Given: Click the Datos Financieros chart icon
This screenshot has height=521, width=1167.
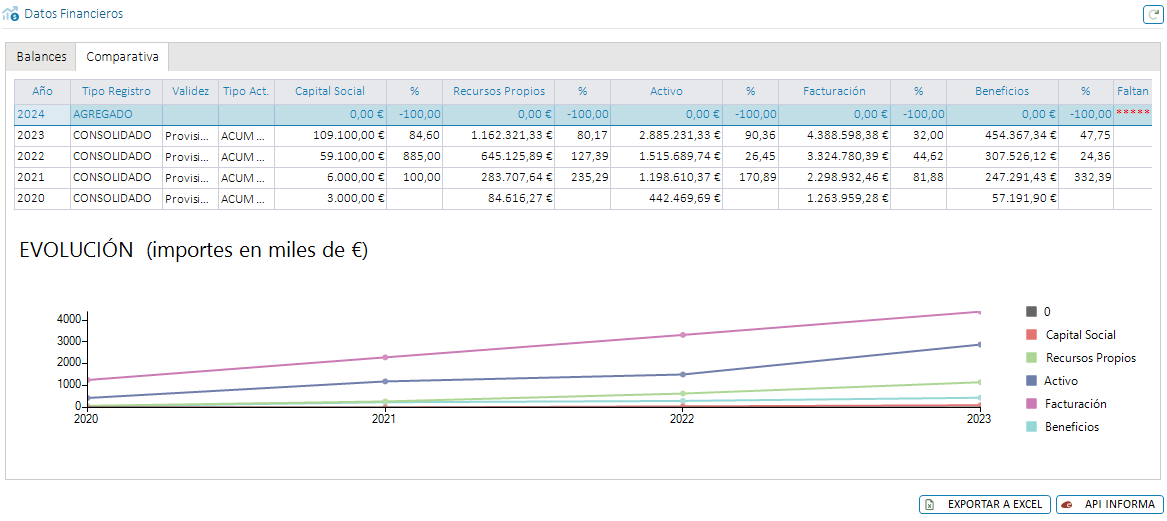Looking at the screenshot, I should click(x=11, y=14).
